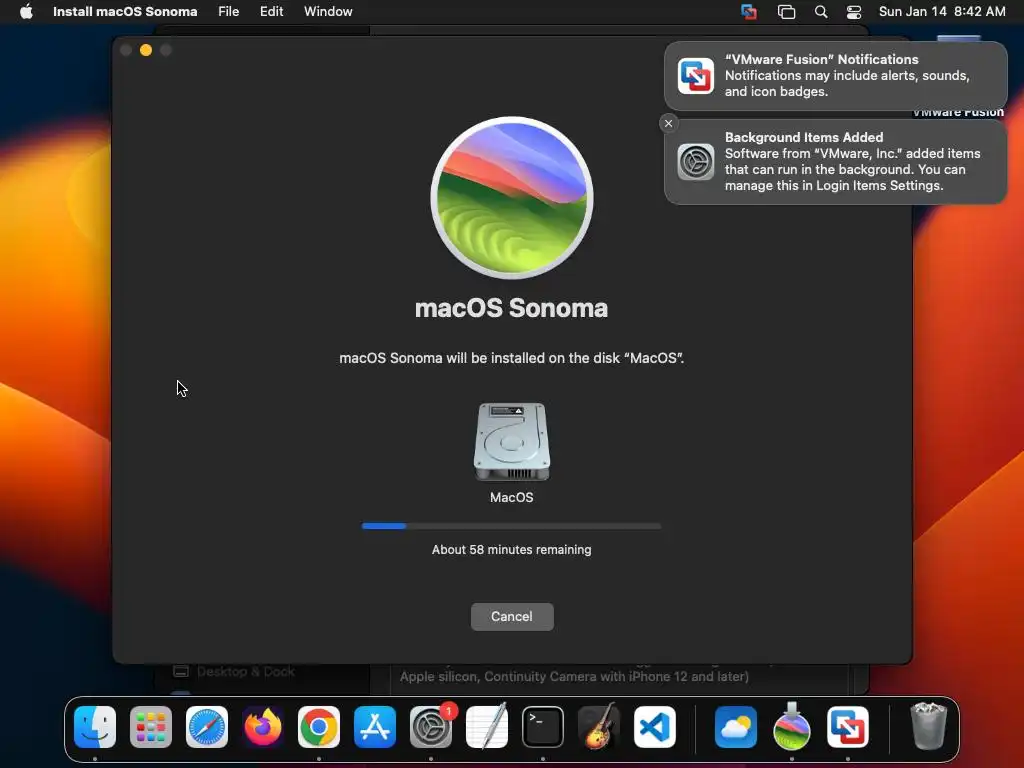Open the Apple menu
The height and width of the screenshot is (768, 1024).
(x=26, y=12)
